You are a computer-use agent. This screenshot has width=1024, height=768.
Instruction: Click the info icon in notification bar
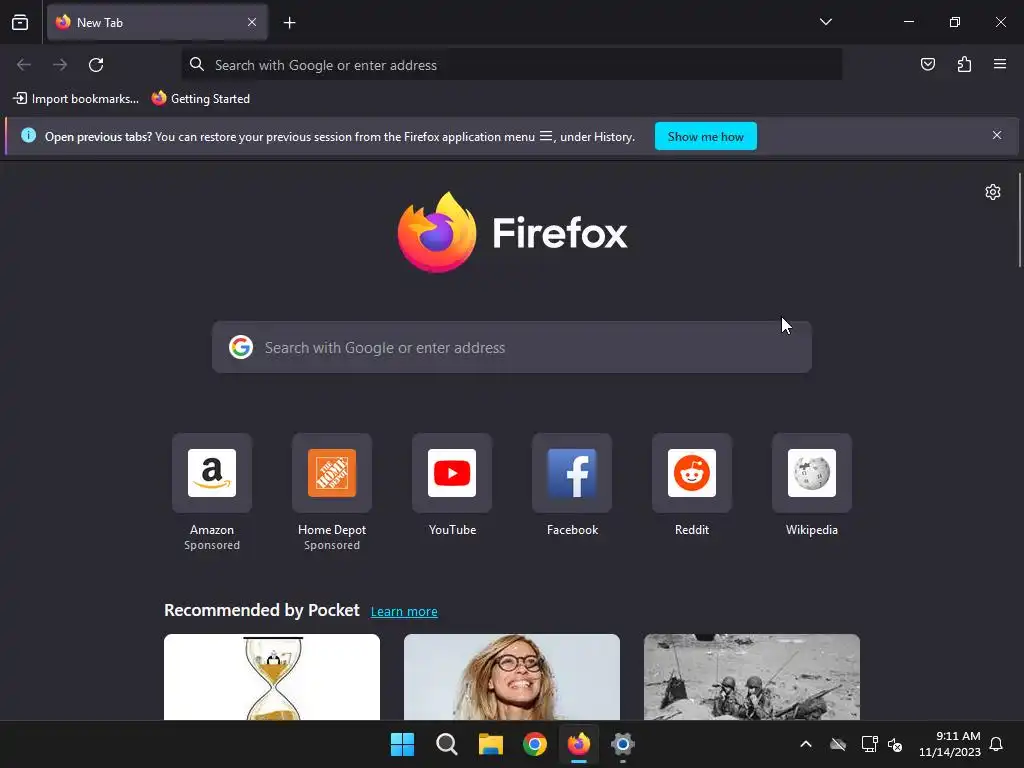pyautogui.click(x=28, y=136)
